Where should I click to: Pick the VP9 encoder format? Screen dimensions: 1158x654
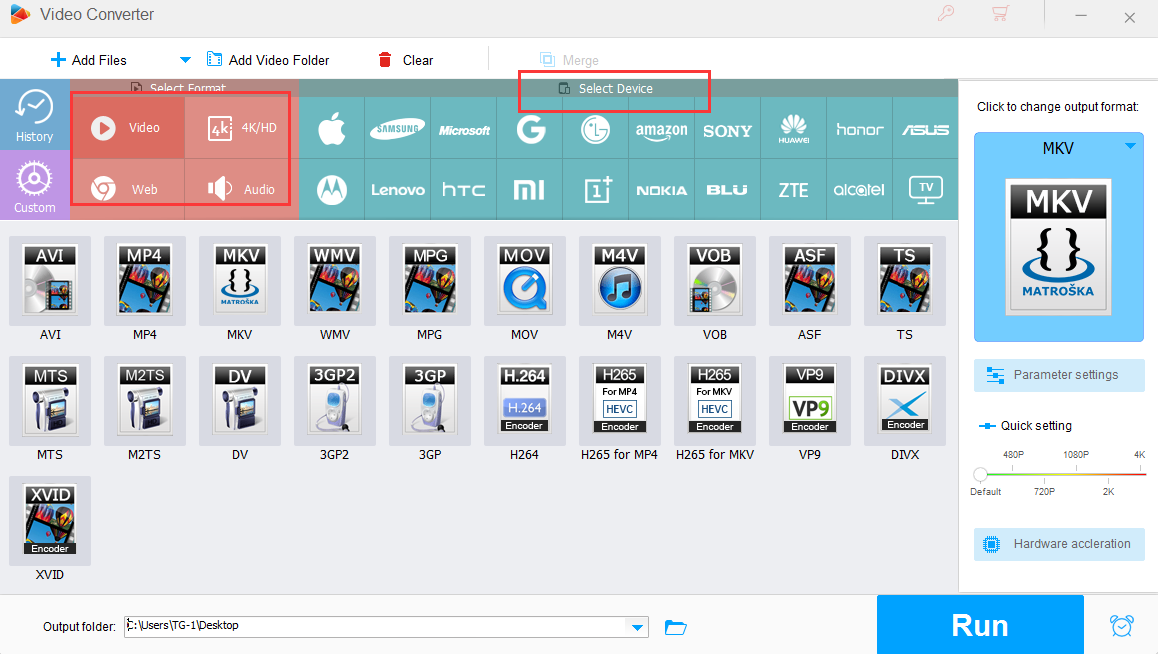click(x=809, y=401)
